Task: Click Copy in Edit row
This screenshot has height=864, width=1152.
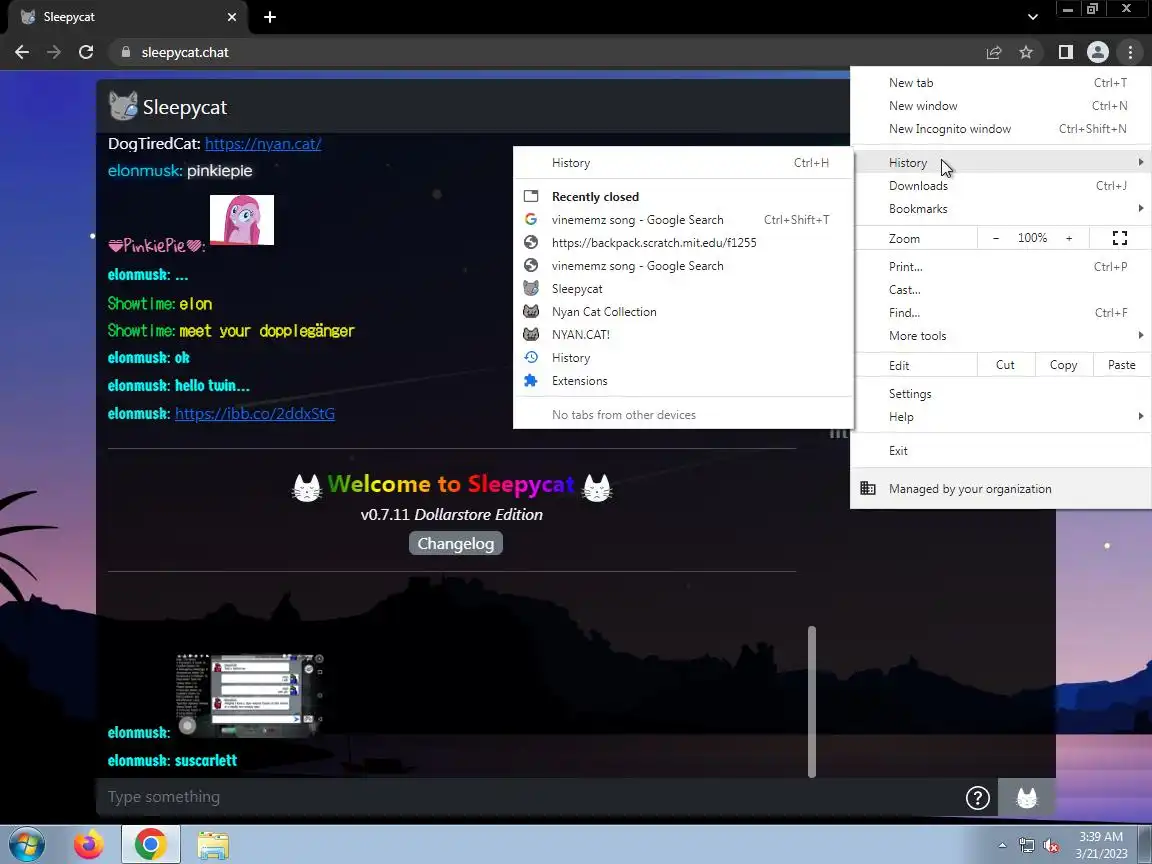Action: (1063, 365)
